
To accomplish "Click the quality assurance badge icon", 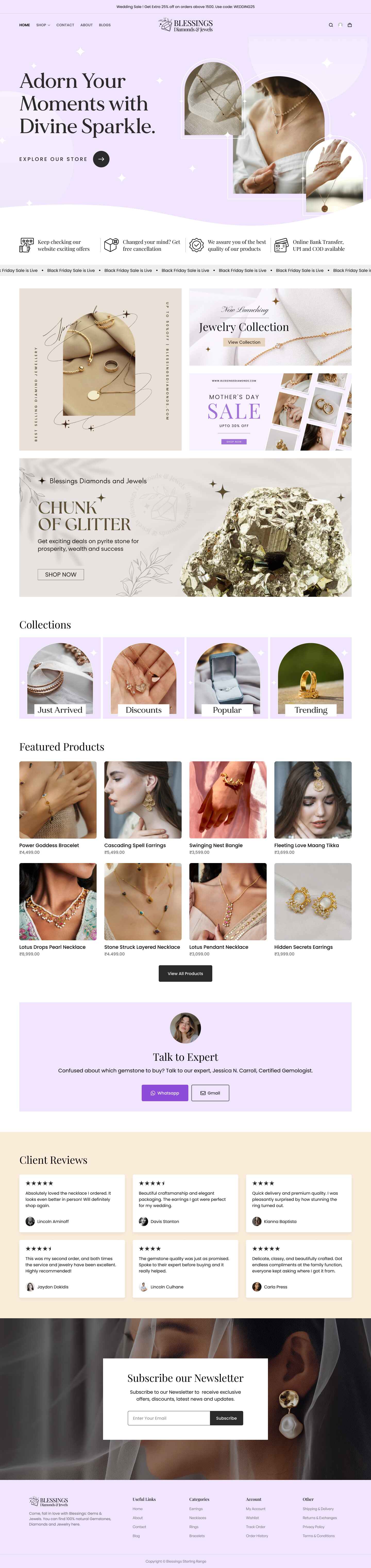I will 196,245.
